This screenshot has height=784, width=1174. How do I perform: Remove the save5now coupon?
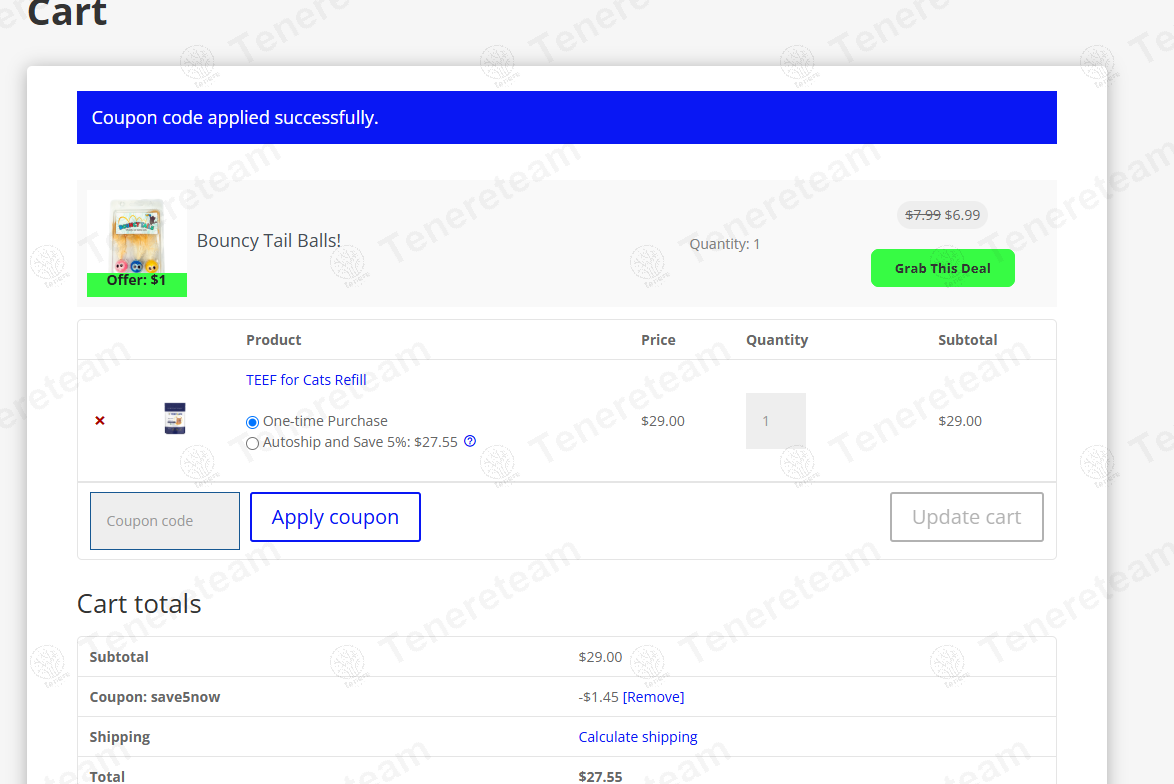point(653,697)
